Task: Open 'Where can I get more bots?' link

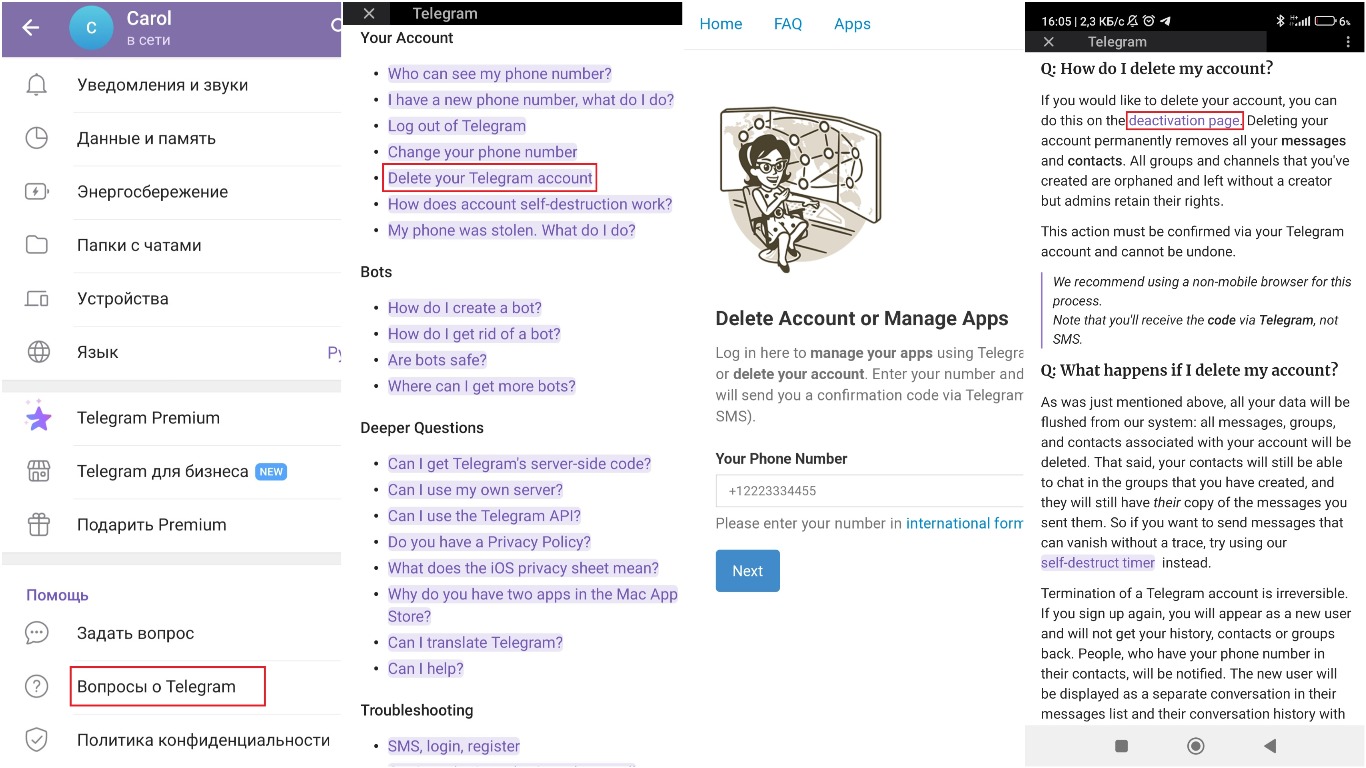Action: [482, 386]
